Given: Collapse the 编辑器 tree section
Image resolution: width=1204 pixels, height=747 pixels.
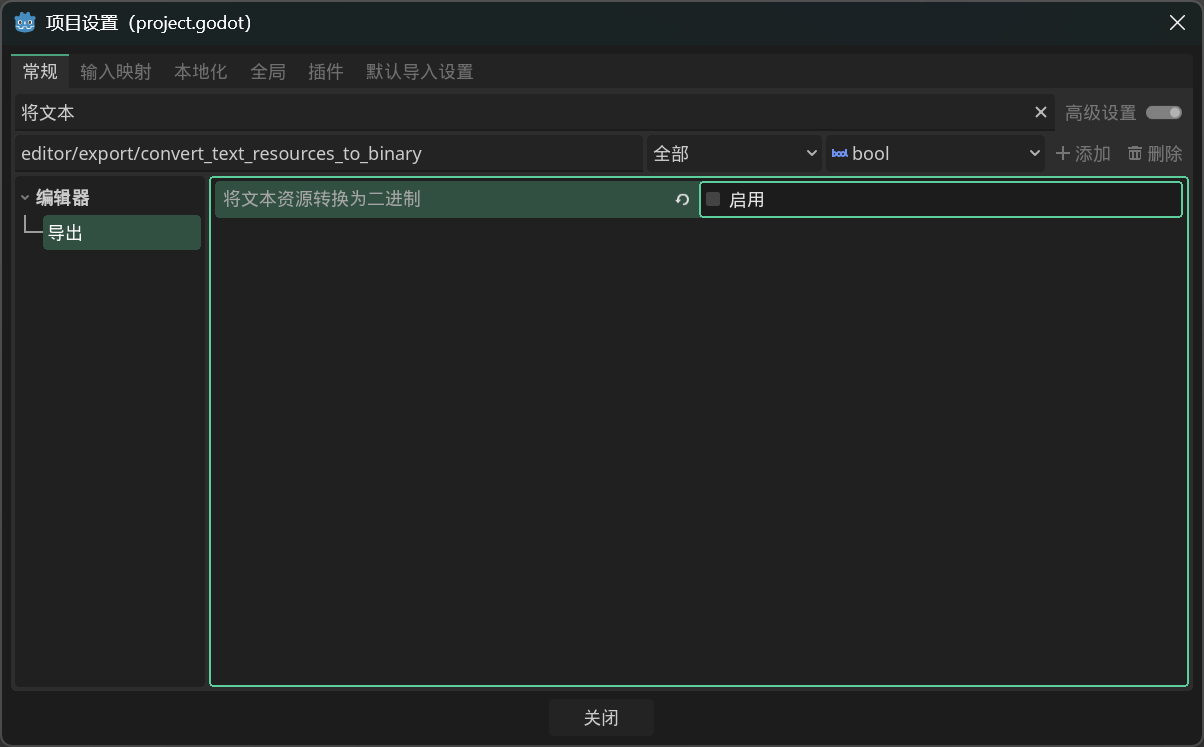Looking at the screenshot, I should coord(25,198).
